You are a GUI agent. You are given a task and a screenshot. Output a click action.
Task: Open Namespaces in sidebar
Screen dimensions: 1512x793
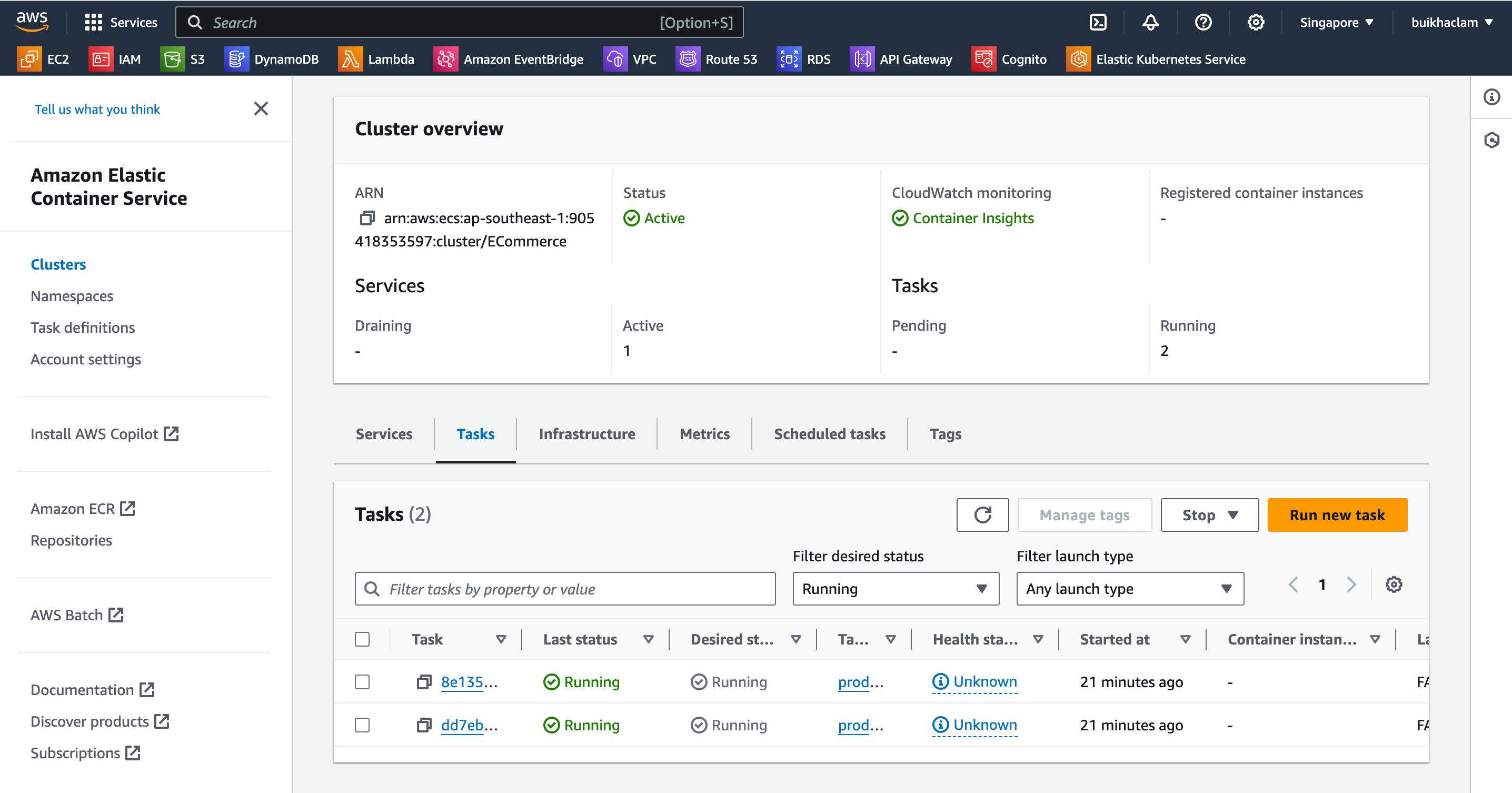tap(72, 296)
